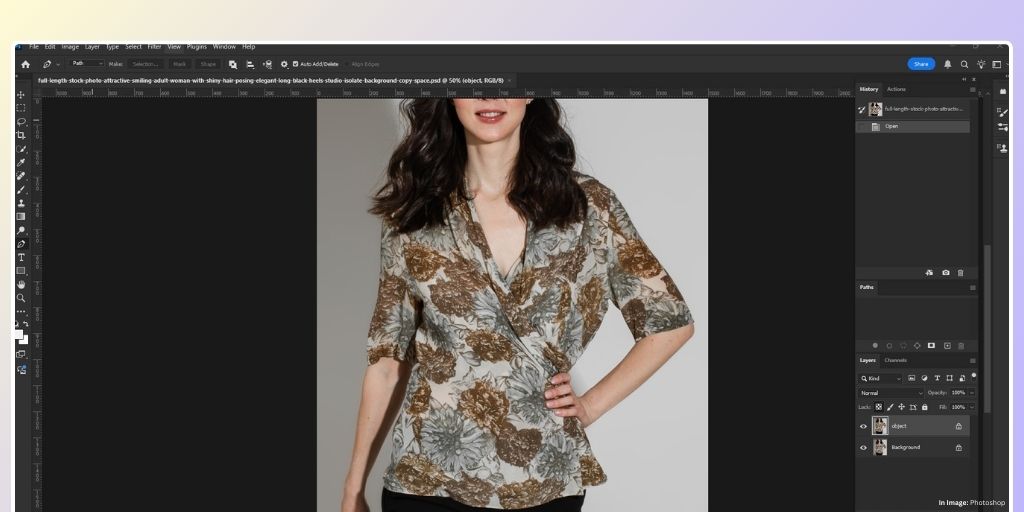Screen dimensions: 1024x512
Task: Select the Type tool
Action: tap(21, 257)
